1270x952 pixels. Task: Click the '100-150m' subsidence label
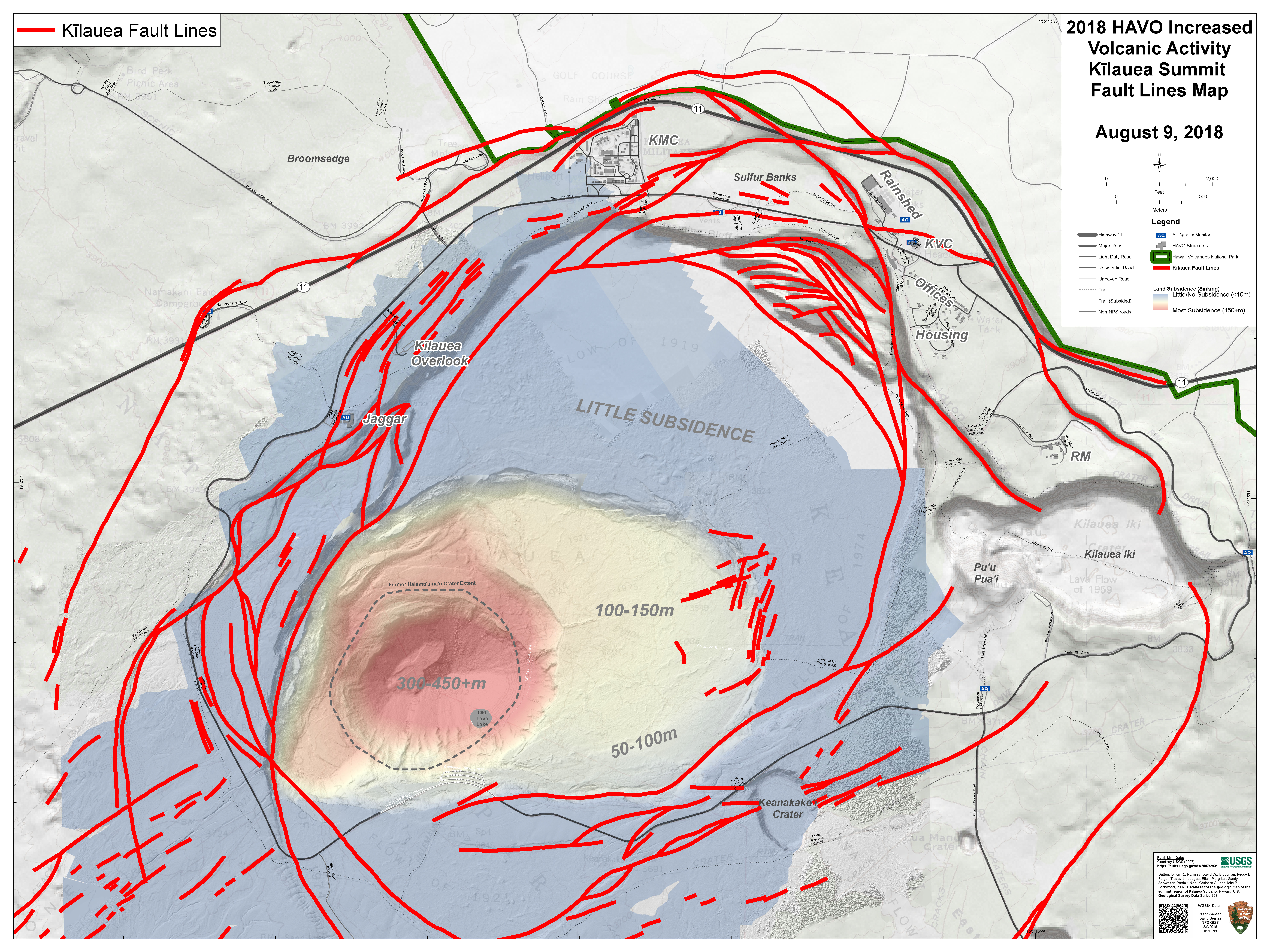634,611
